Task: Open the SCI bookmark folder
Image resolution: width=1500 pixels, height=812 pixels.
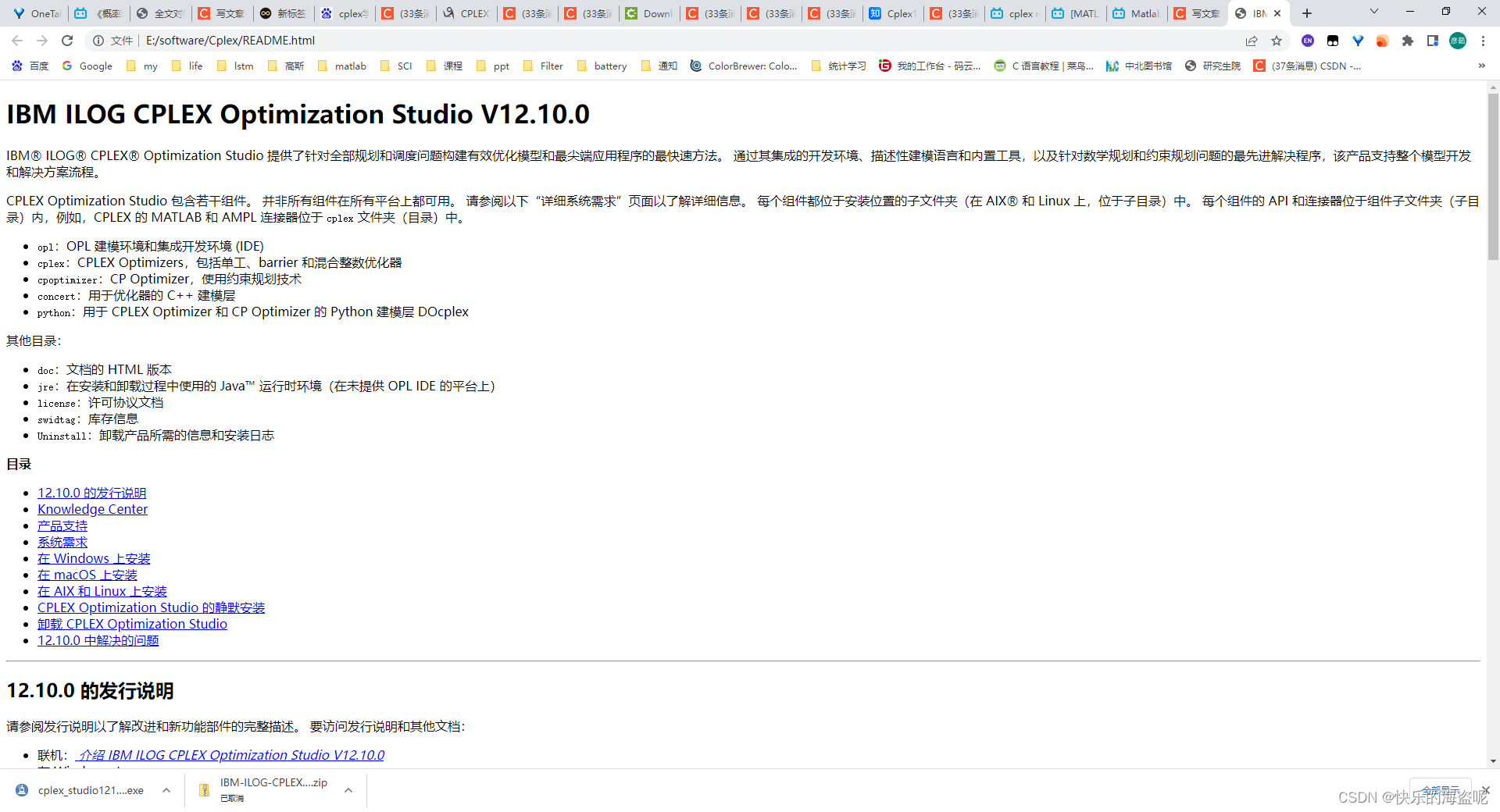Action: (396, 66)
